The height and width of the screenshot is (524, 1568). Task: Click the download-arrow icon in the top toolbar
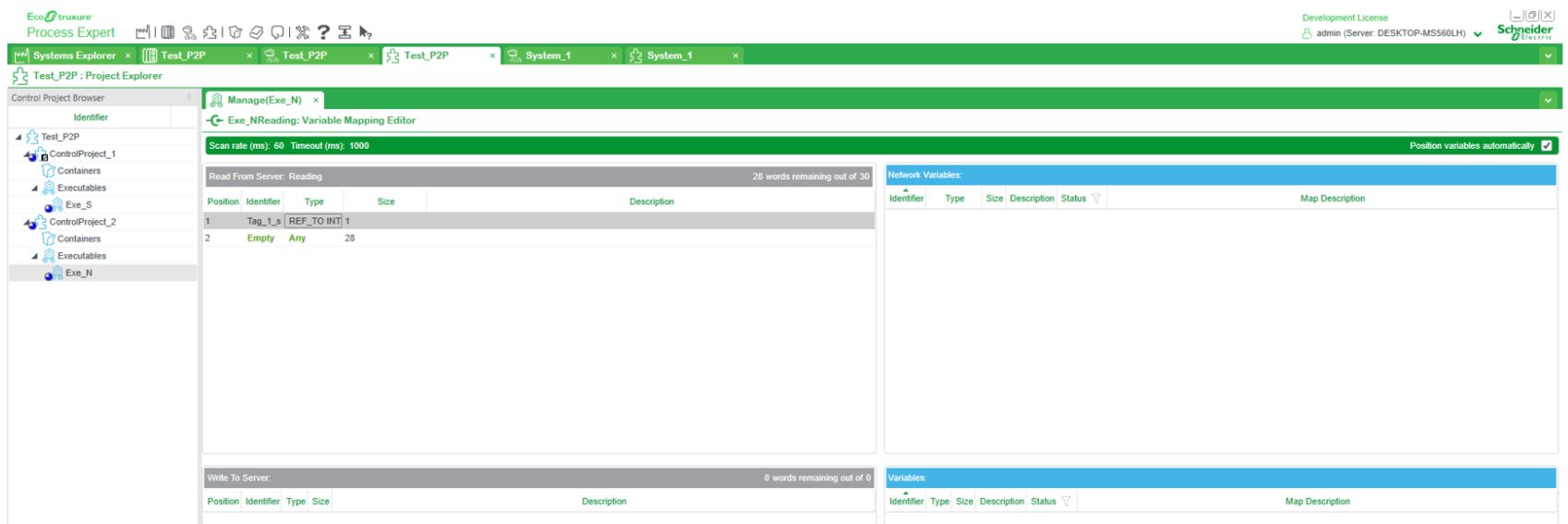click(x=344, y=33)
